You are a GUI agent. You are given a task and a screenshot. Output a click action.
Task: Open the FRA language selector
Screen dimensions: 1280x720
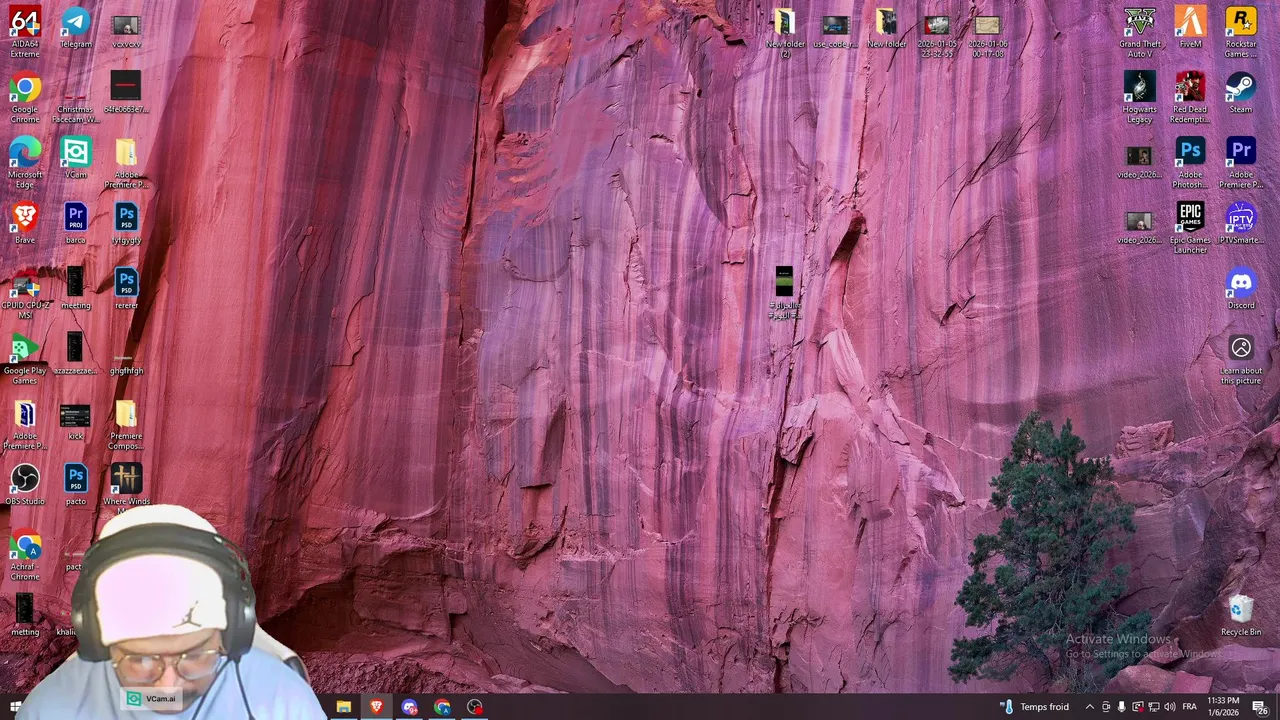point(1190,707)
